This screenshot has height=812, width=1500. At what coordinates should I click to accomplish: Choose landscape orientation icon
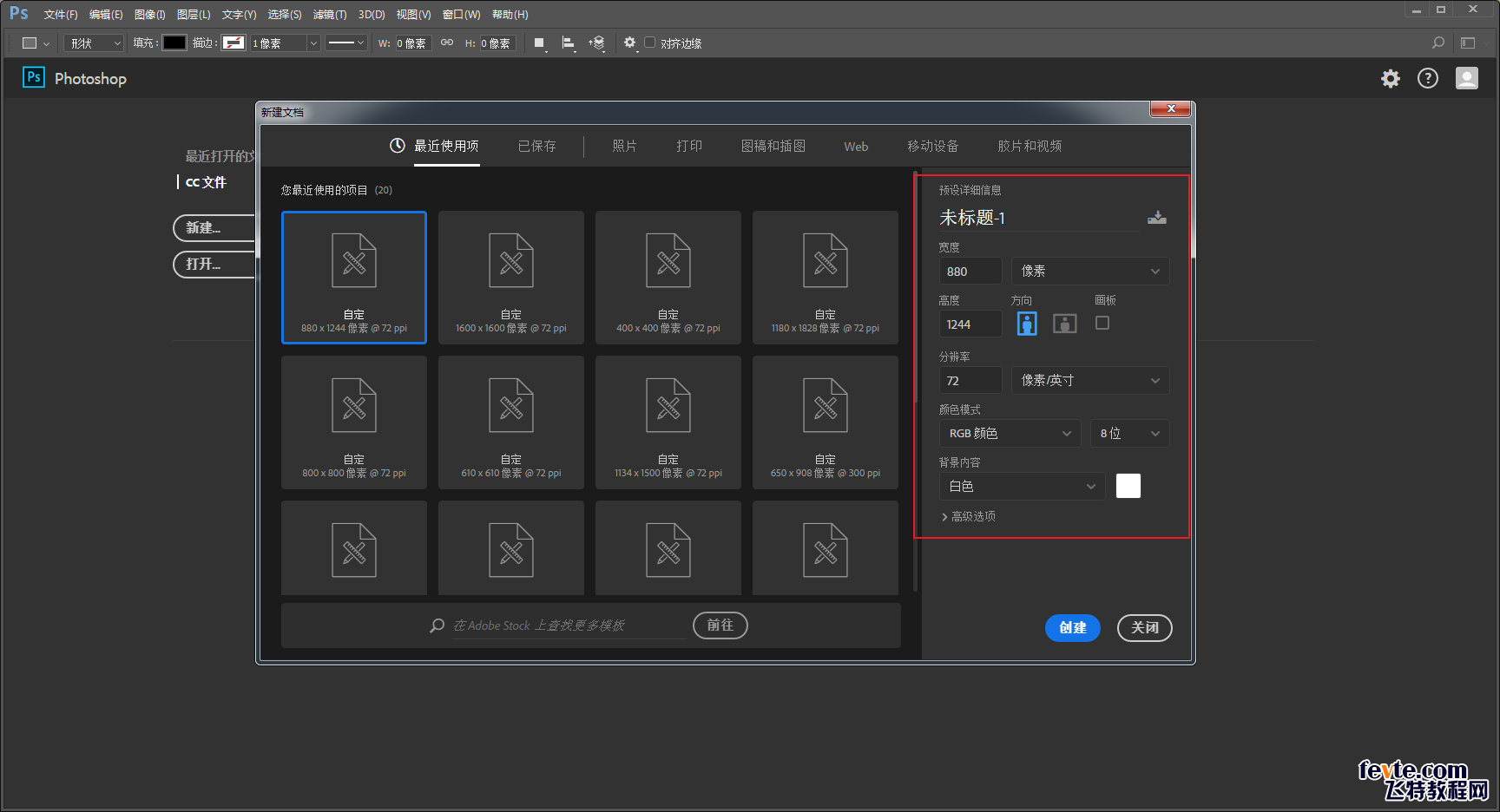1065,324
